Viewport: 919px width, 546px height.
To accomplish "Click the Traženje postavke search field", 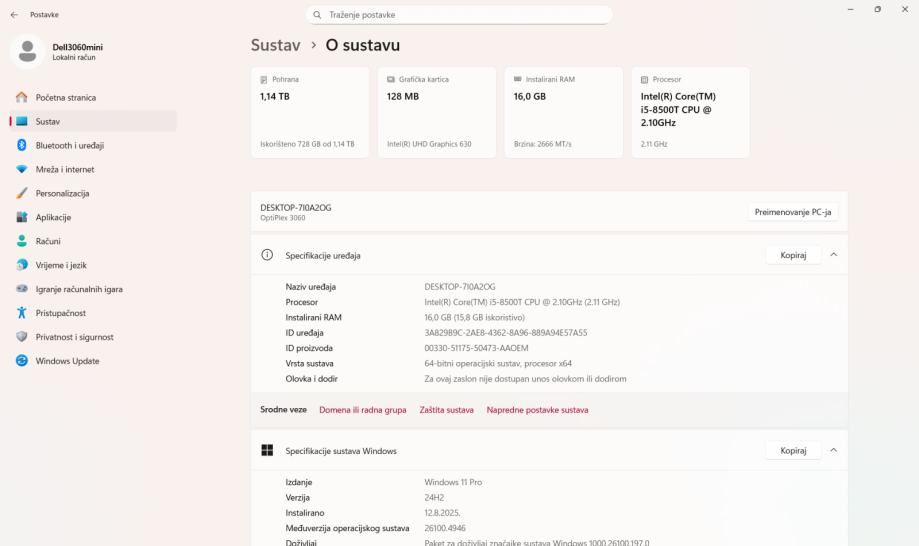I will coord(460,15).
